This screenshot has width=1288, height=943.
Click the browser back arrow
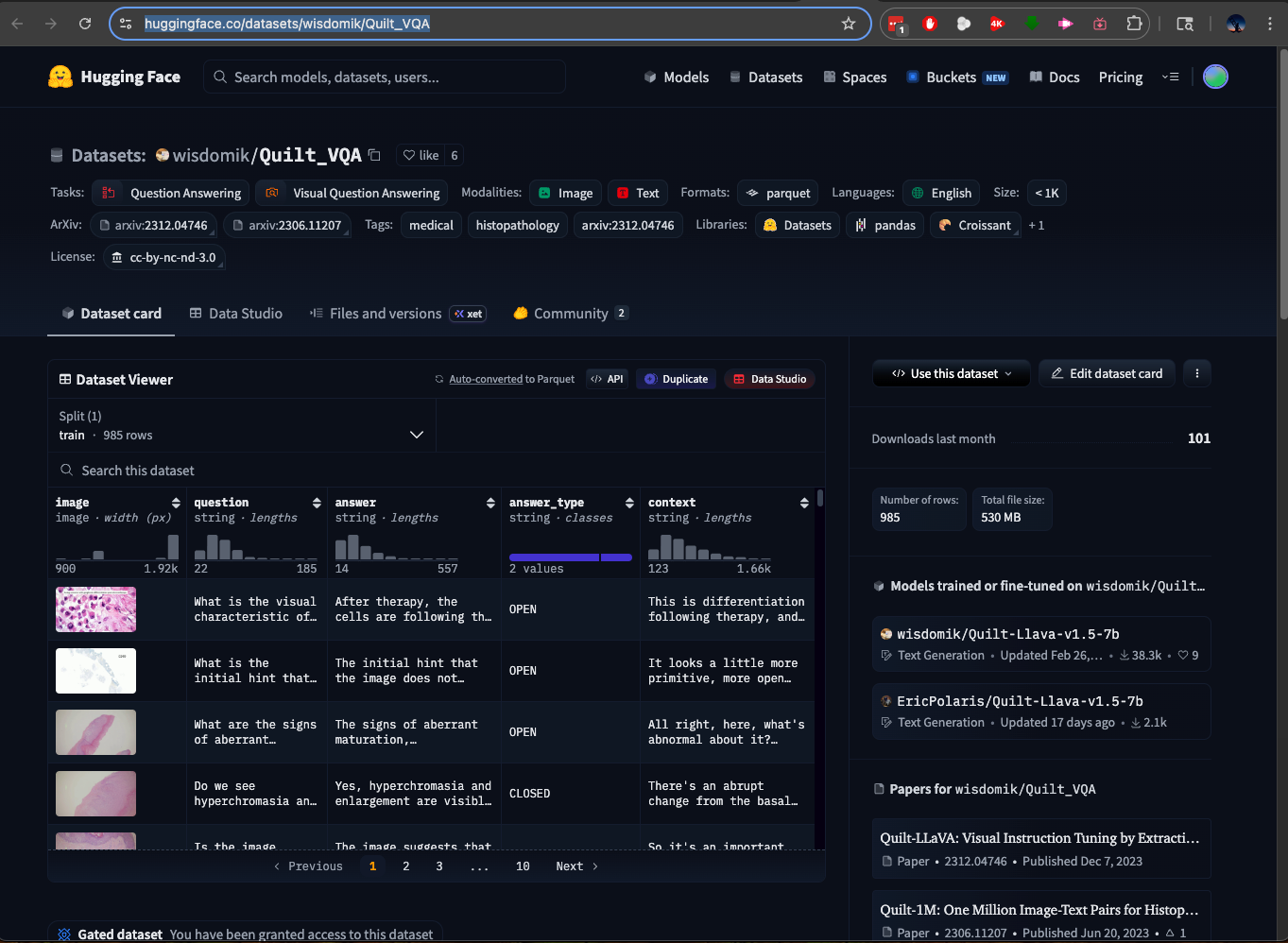17,24
